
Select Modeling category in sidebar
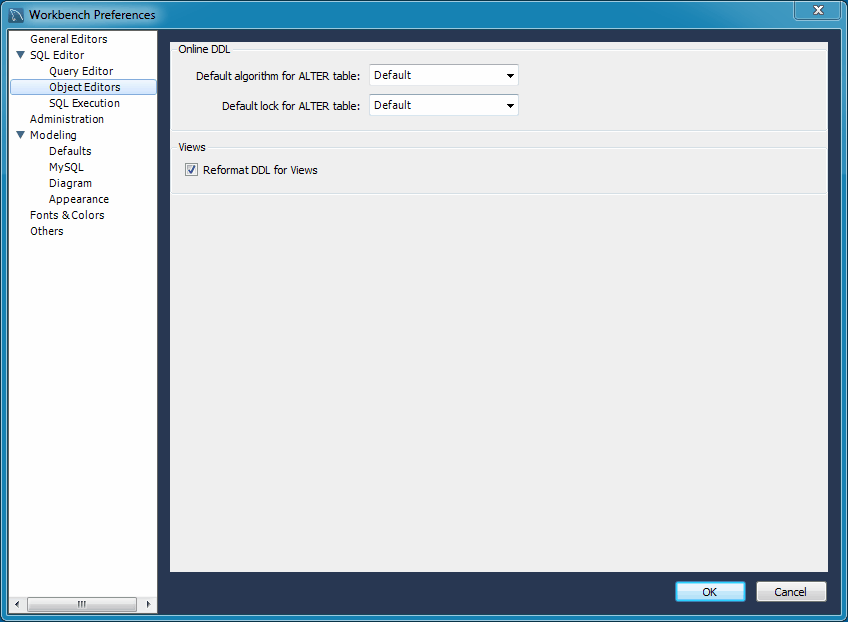53,135
